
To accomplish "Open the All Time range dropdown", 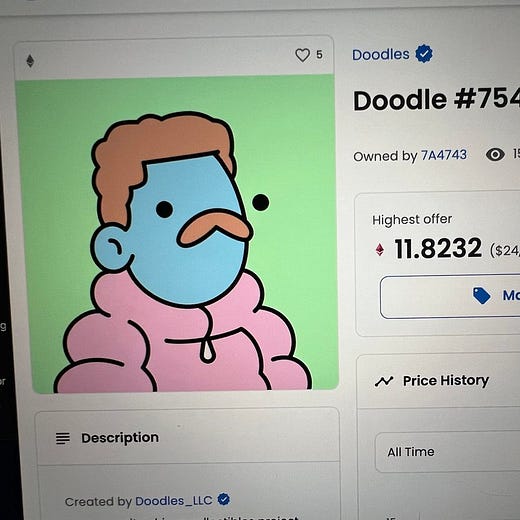I will tap(448, 452).
